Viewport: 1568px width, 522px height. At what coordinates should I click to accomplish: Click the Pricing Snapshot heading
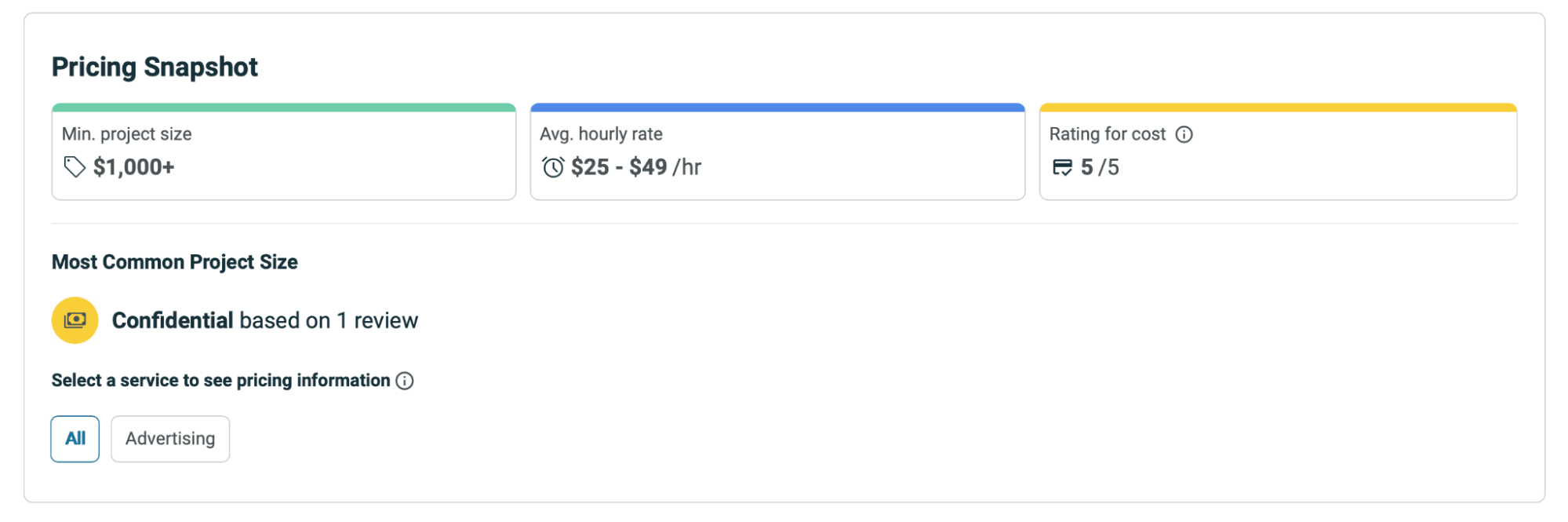(x=154, y=67)
